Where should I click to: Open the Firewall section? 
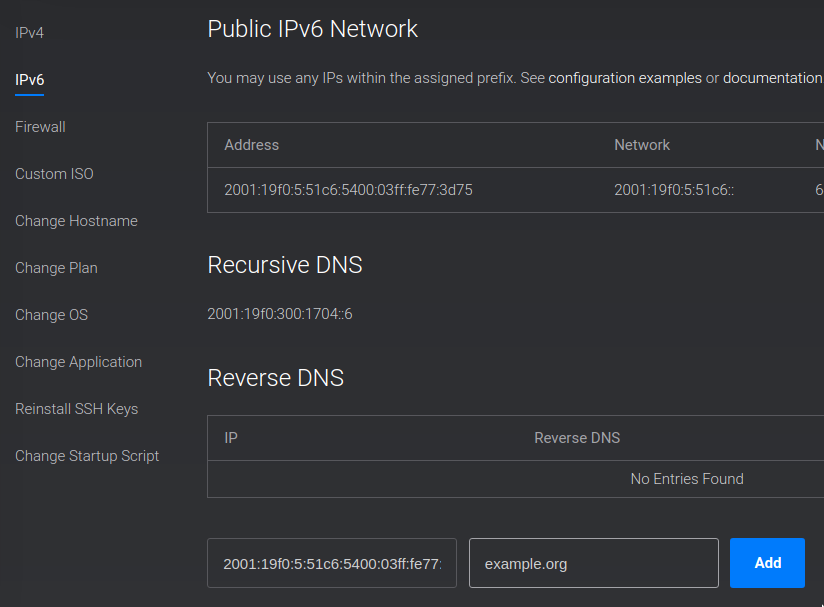[40, 127]
